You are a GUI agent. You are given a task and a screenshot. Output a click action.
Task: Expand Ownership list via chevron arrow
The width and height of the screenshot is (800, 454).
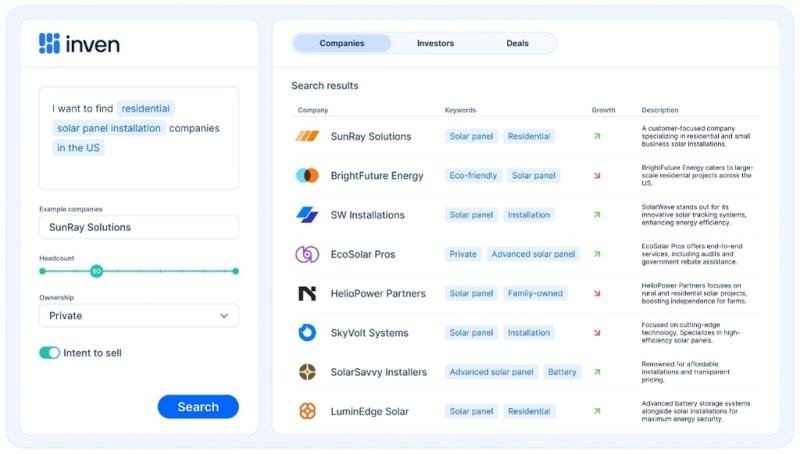(x=224, y=316)
